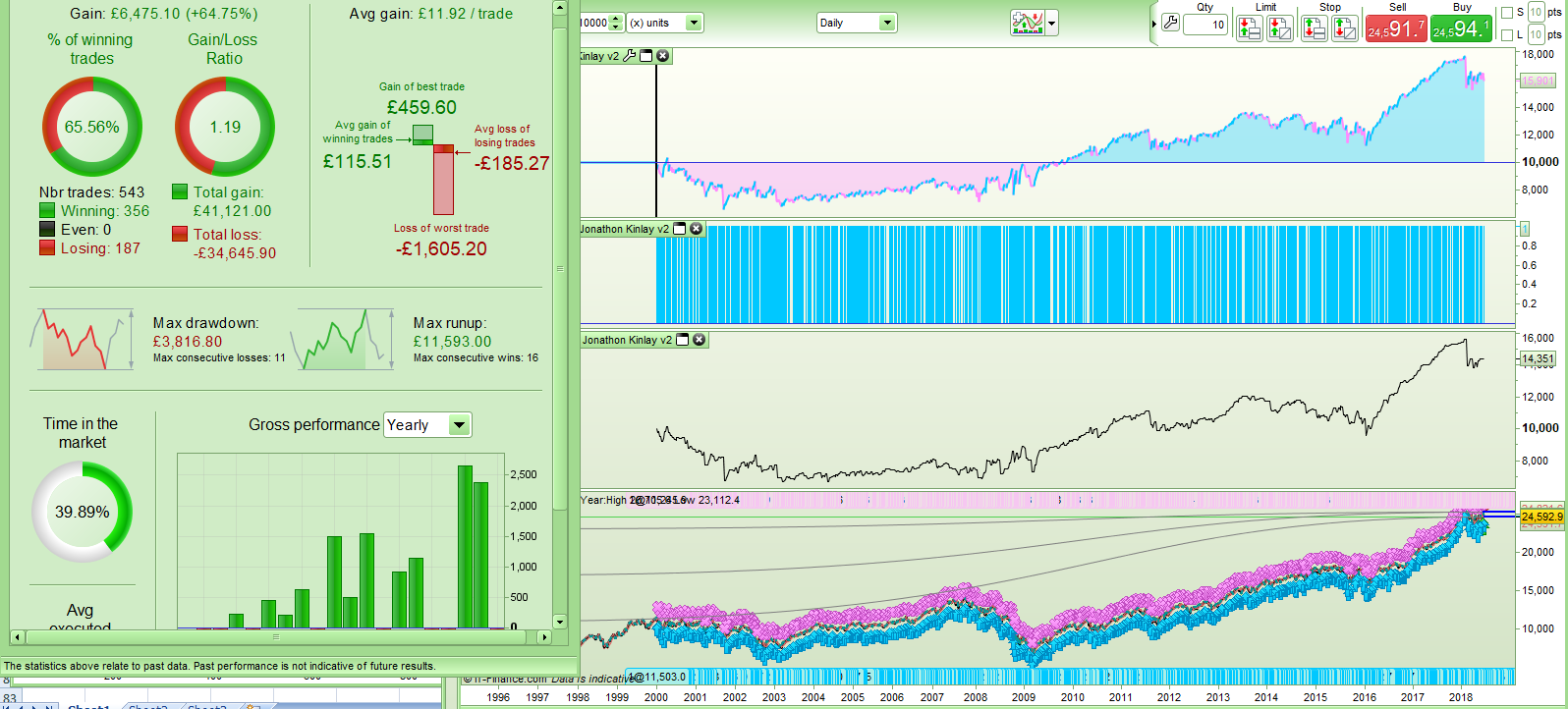Image resolution: width=1568 pixels, height=709 pixels.
Task: Click the green Buy price button
Action: coord(1461,29)
